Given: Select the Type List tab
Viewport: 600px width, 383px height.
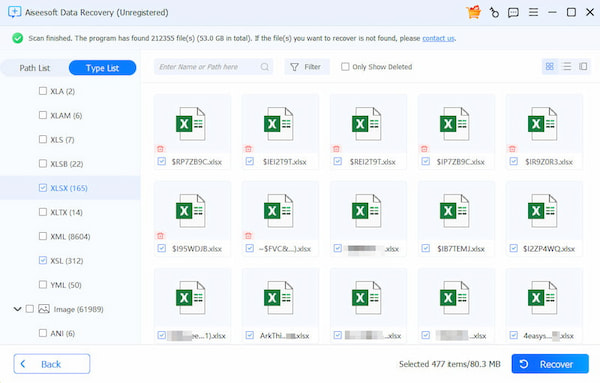Looking at the screenshot, I should point(102,68).
